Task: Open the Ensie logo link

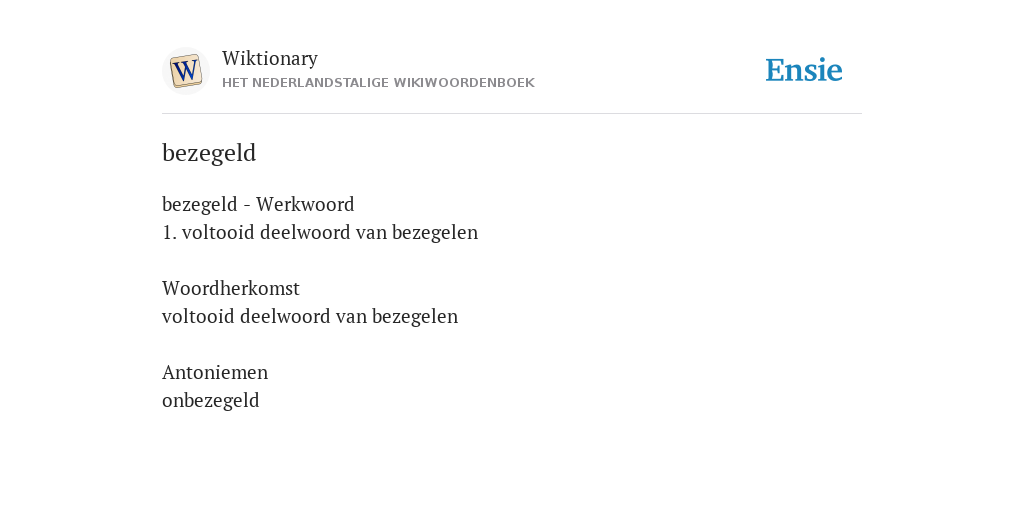Action: click(x=804, y=70)
